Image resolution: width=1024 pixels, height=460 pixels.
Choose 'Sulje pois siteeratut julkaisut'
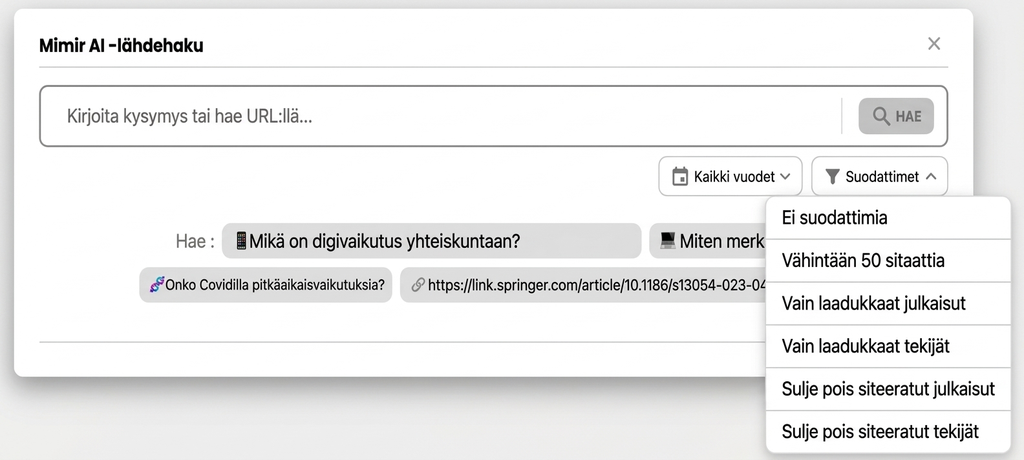(888, 389)
